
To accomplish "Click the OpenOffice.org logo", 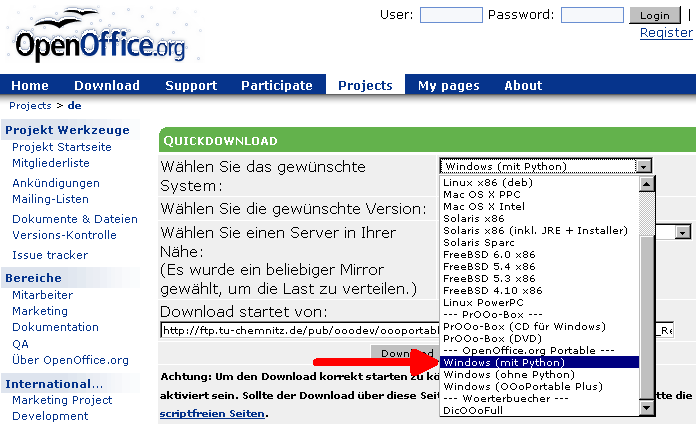I will [98, 41].
